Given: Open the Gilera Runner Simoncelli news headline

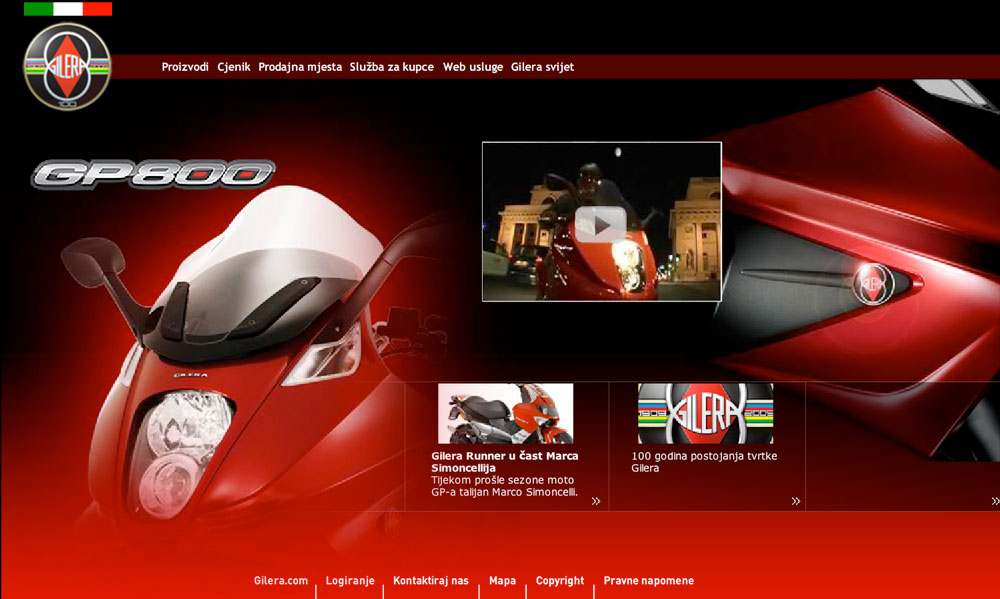Looking at the screenshot, I should 504,461.
